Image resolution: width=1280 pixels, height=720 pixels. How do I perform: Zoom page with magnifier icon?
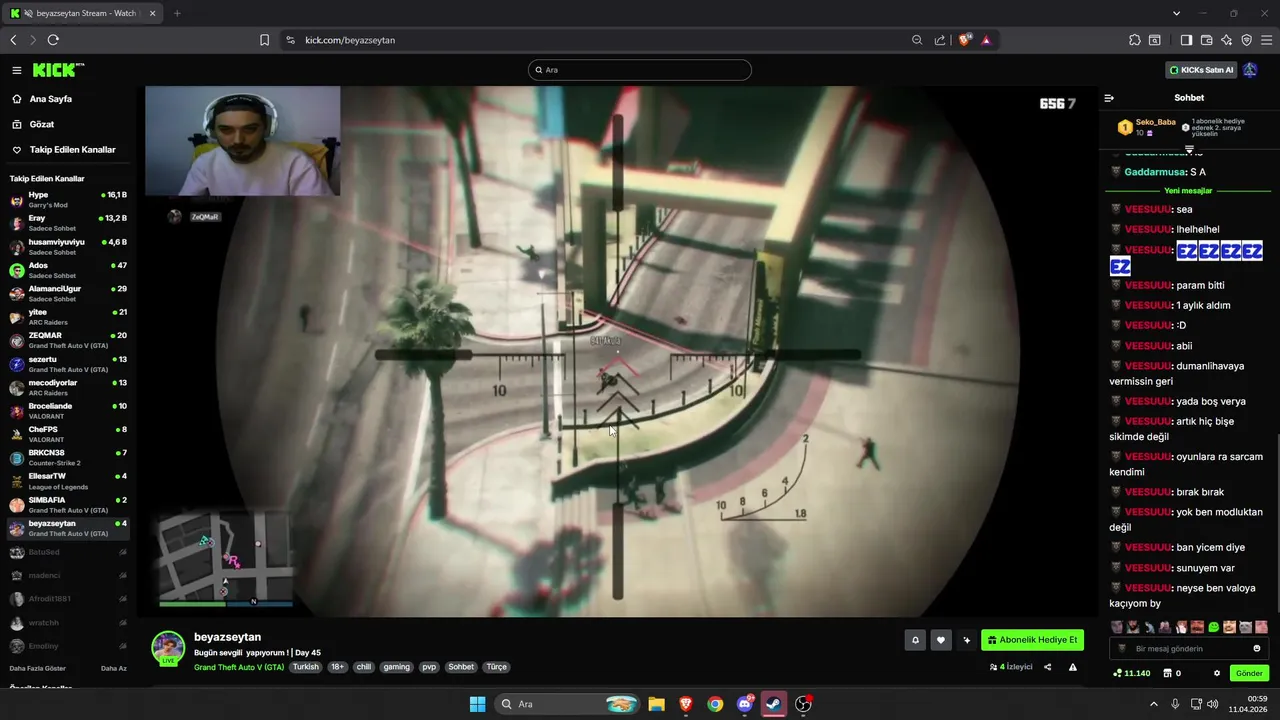click(x=917, y=40)
